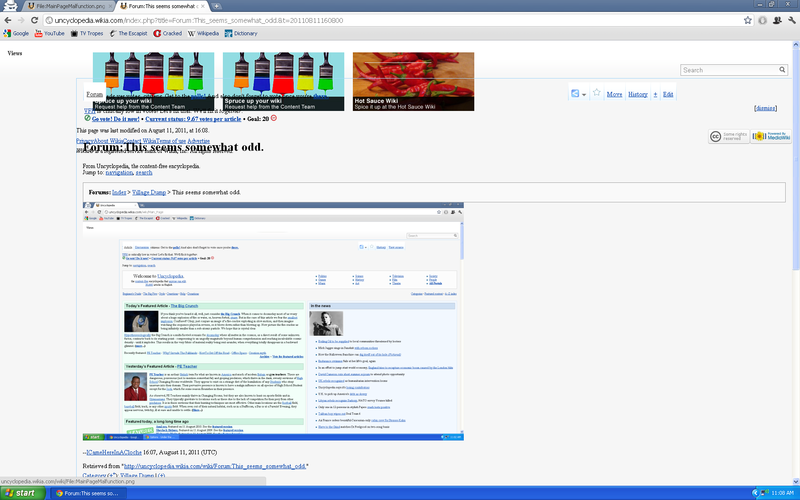The width and height of the screenshot is (800, 500).
Task: Expand the share dropdown beside the watch star
Action: point(579,93)
